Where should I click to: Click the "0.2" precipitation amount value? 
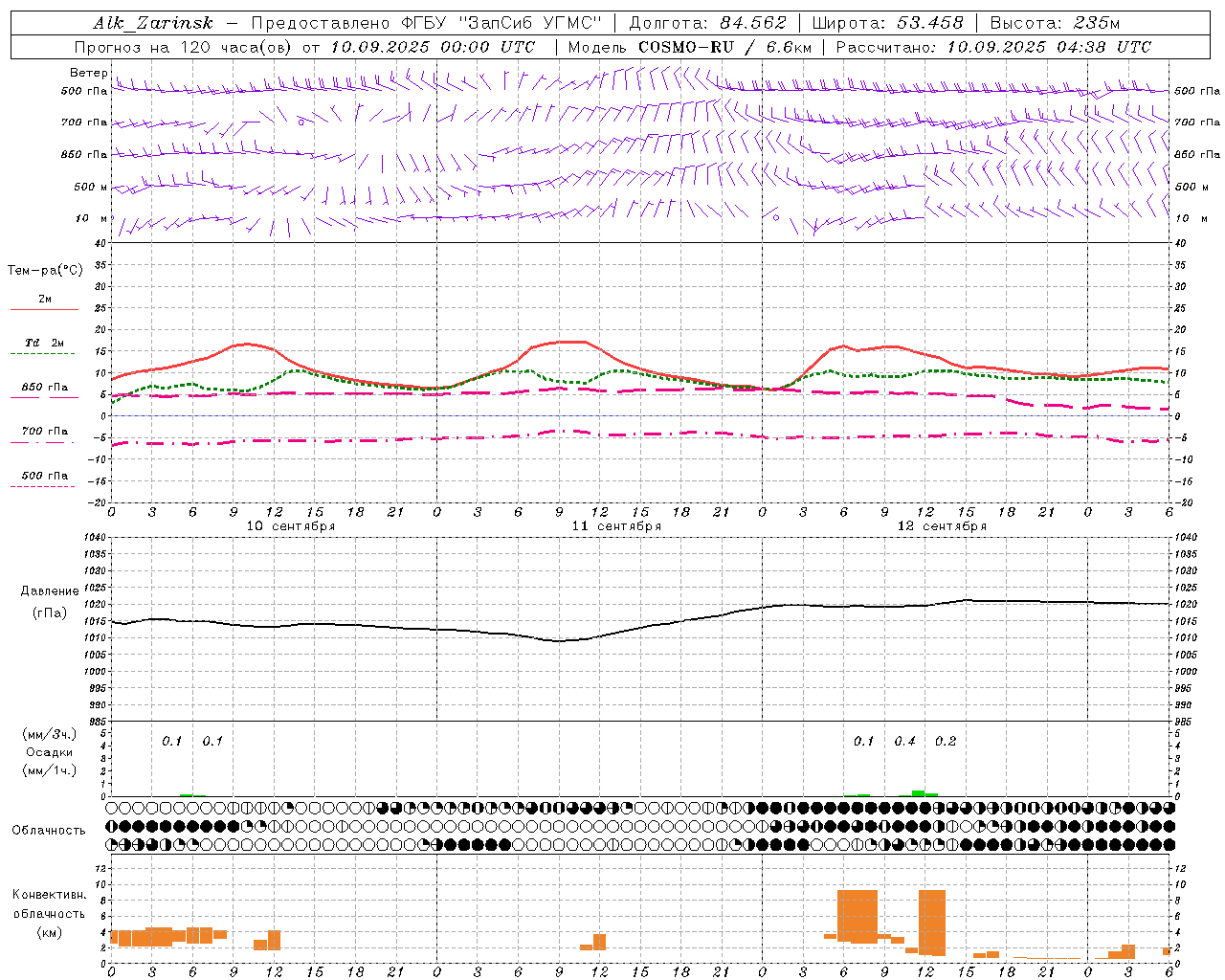[x=946, y=742]
